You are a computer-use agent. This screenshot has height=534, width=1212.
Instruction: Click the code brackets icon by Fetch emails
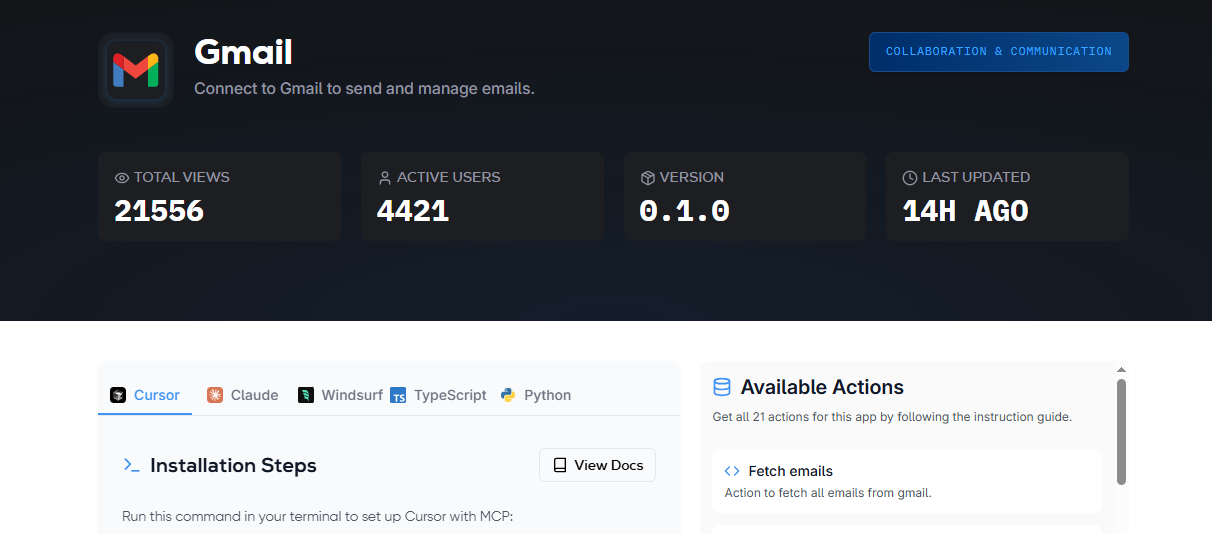tap(732, 471)
